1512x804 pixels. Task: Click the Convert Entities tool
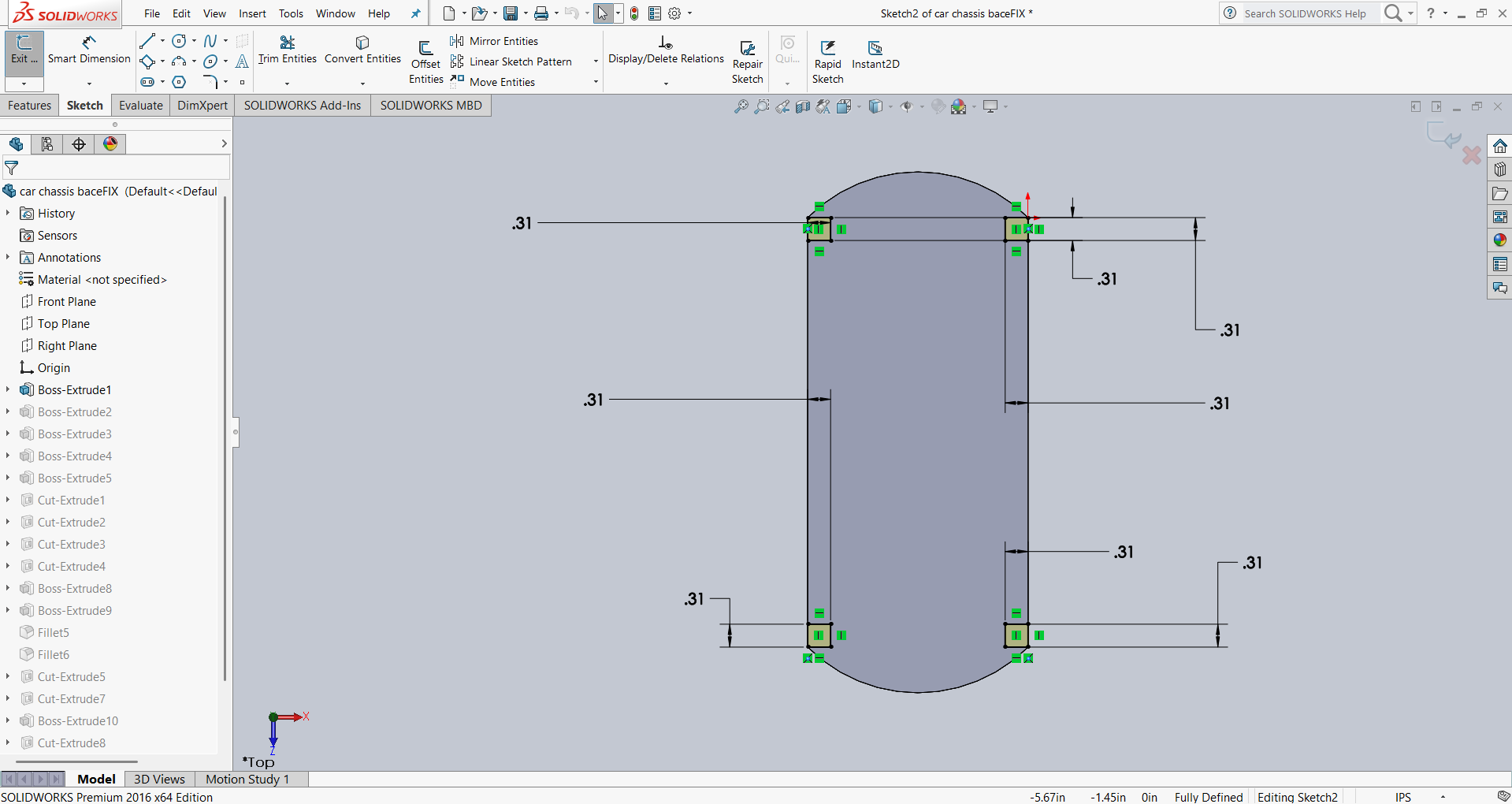(x=362, y=50)
